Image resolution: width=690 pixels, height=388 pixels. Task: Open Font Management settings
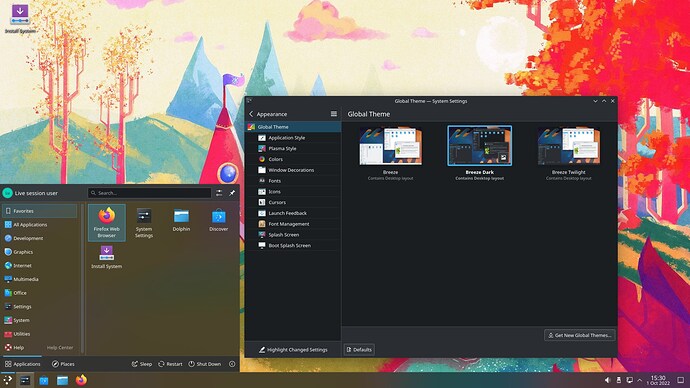pyautogui.click(x=293, y=224)
